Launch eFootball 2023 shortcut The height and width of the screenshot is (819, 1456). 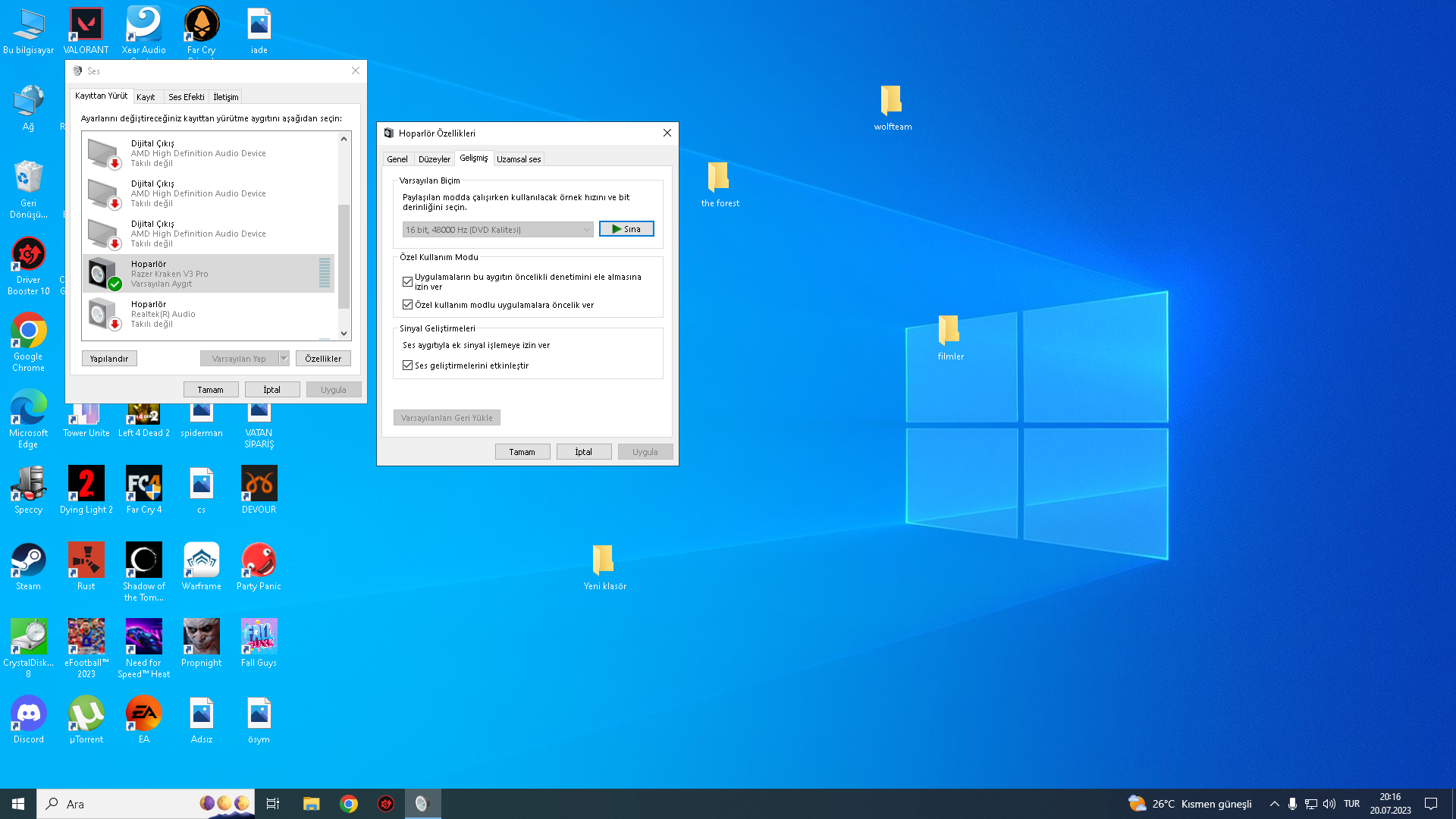(x=86, y=648)
